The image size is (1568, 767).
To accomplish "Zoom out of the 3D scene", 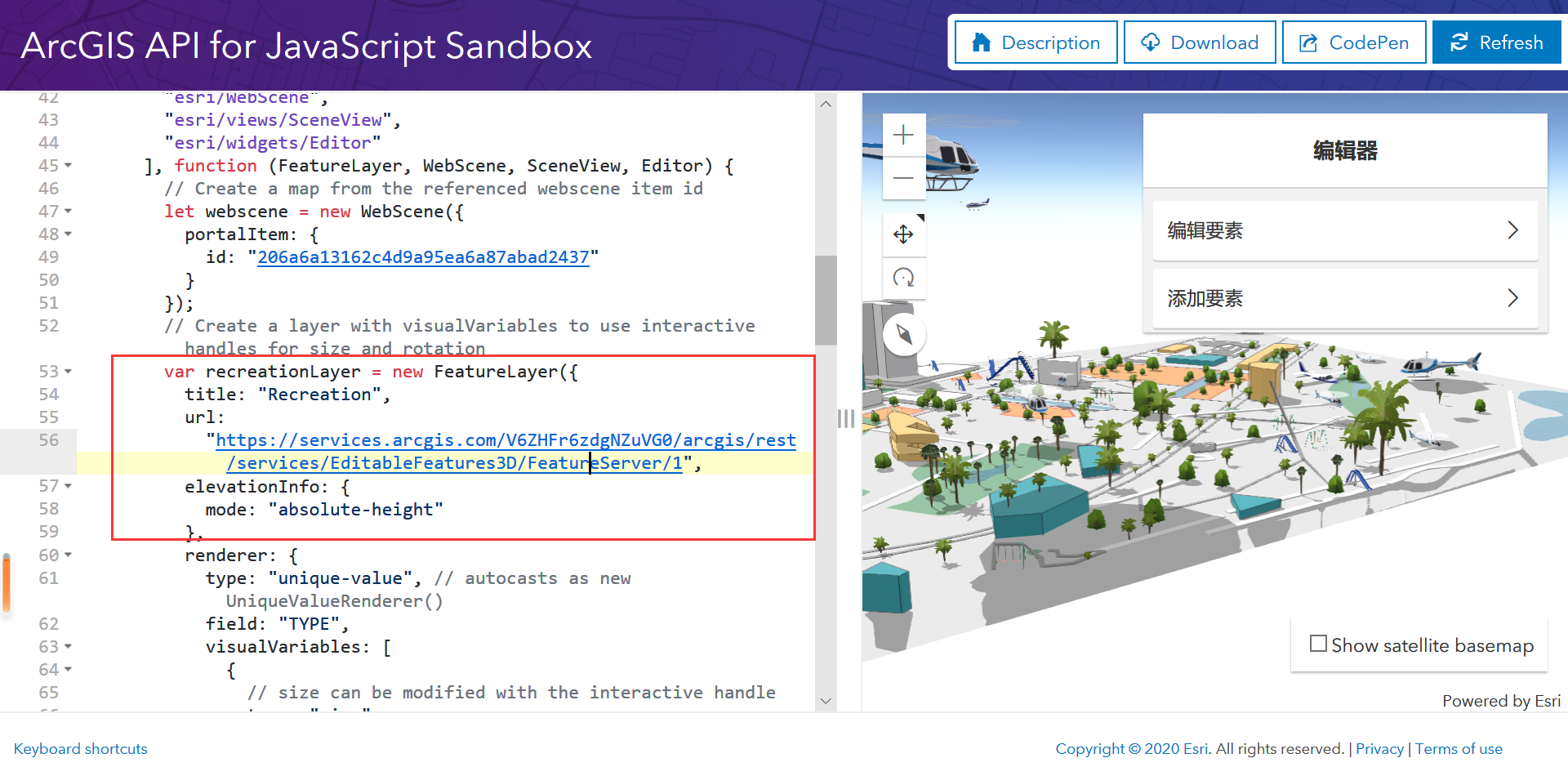I will pos(904,178).
